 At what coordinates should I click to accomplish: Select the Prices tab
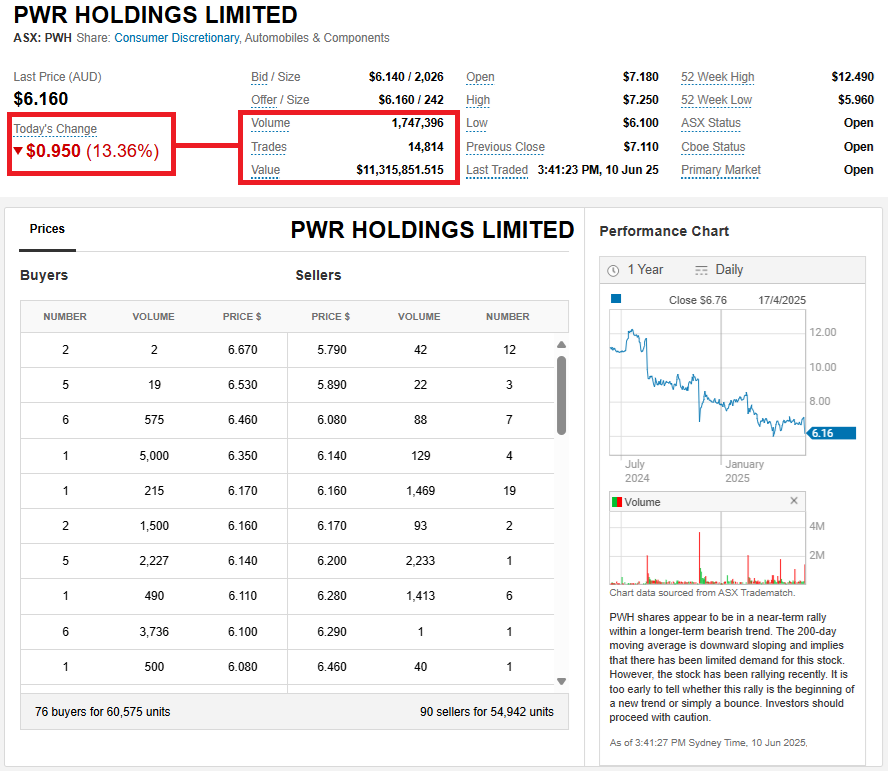click(x=47, y=229)
